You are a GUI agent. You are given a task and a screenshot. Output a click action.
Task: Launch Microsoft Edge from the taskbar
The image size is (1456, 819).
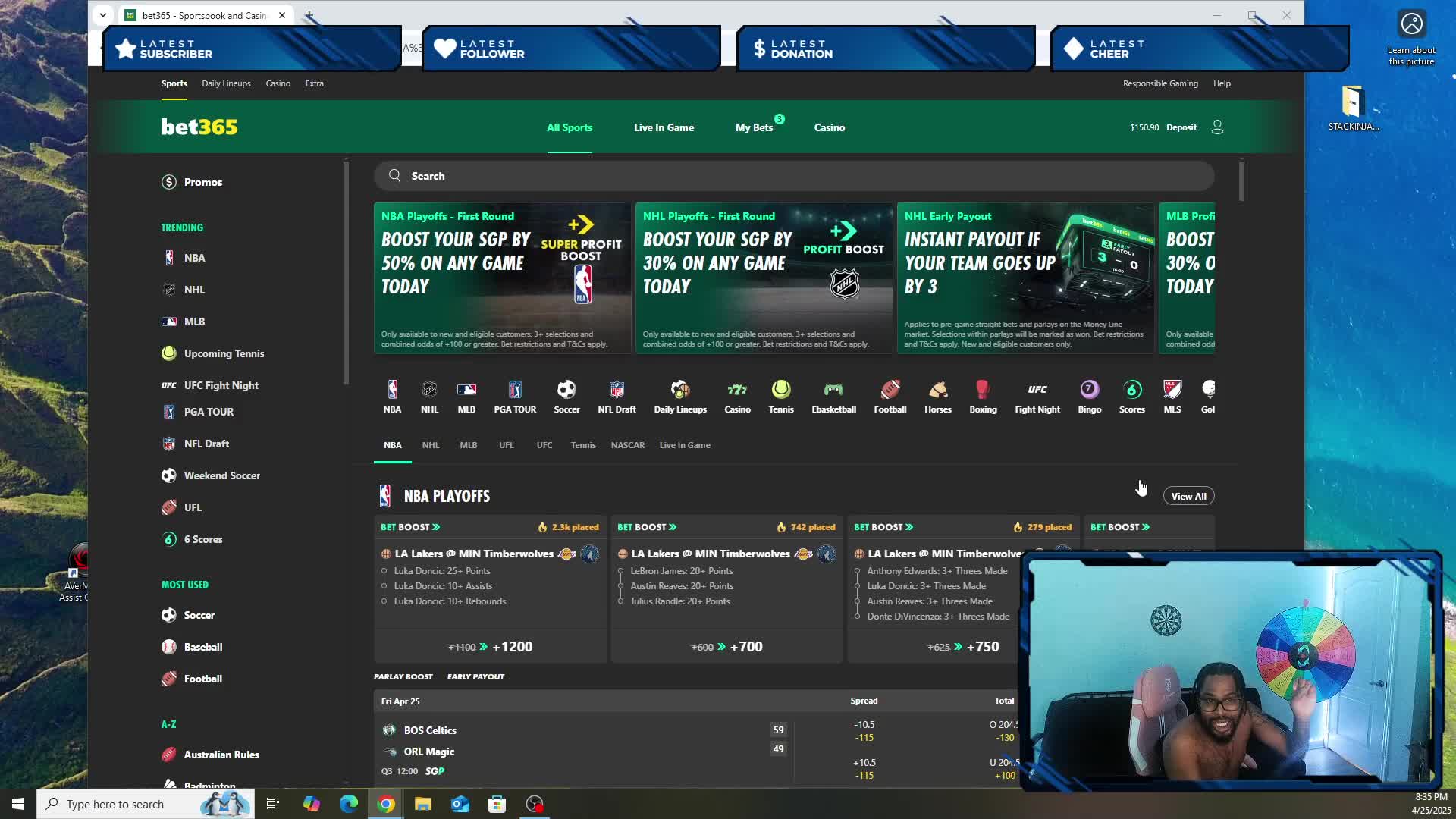349,804
